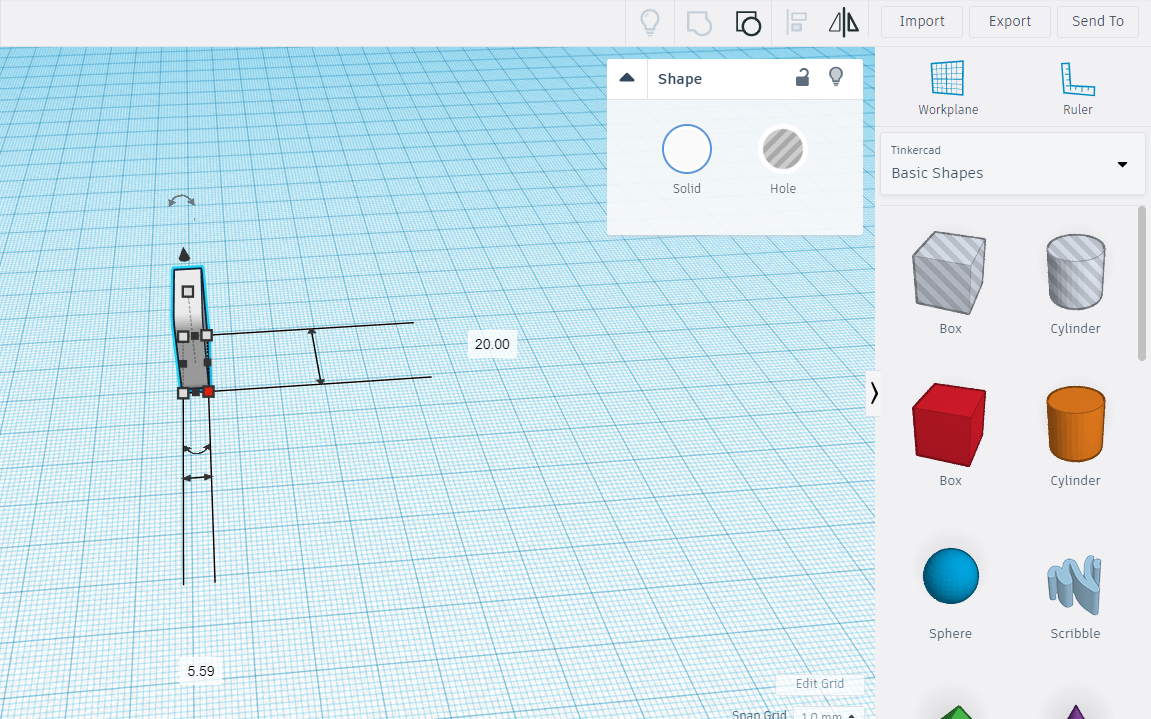Set the shape to Solid
This screenshot has width=1151, height=719.
coord(686,149)
